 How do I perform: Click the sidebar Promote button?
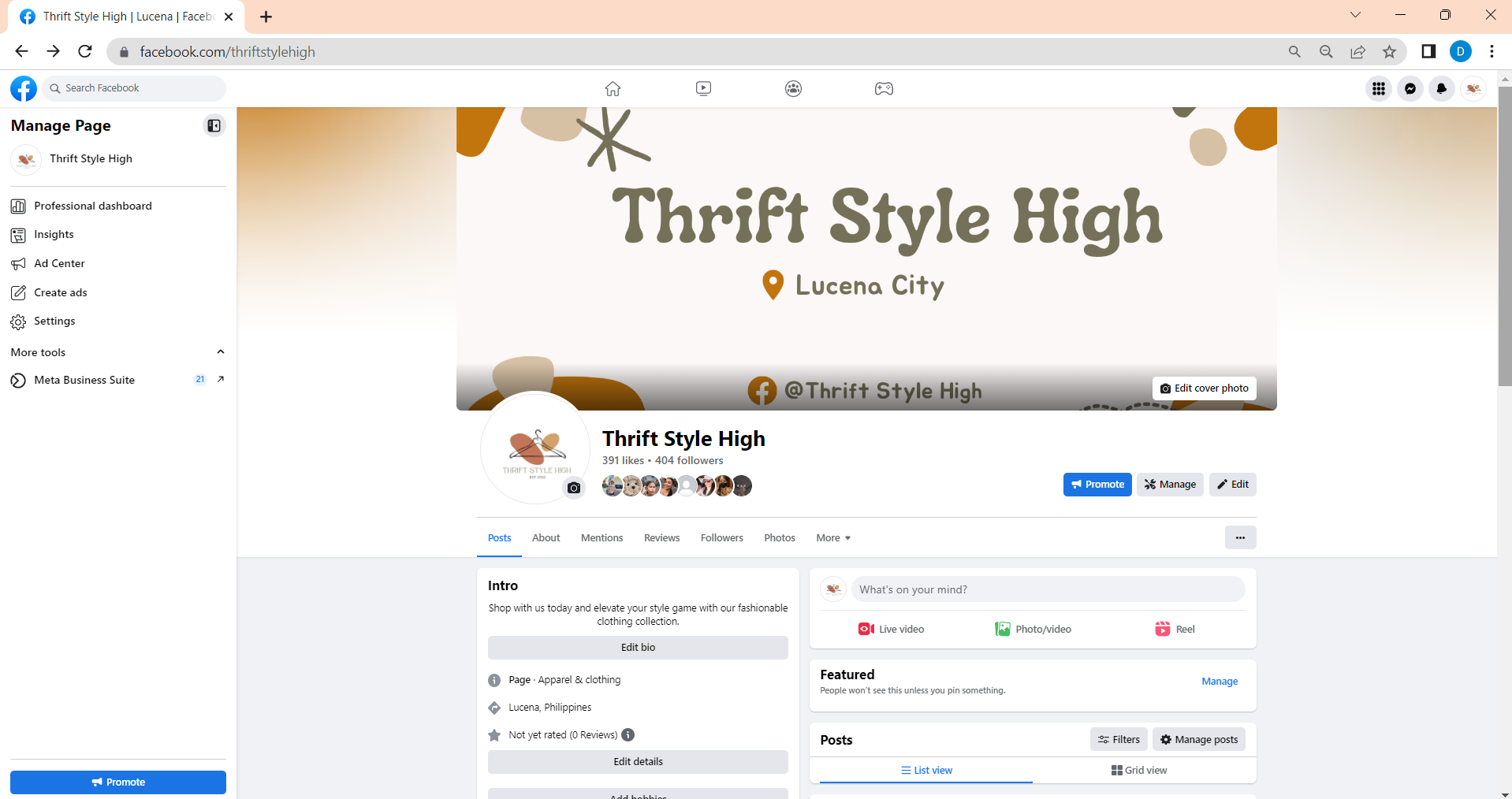click(118, 782)
